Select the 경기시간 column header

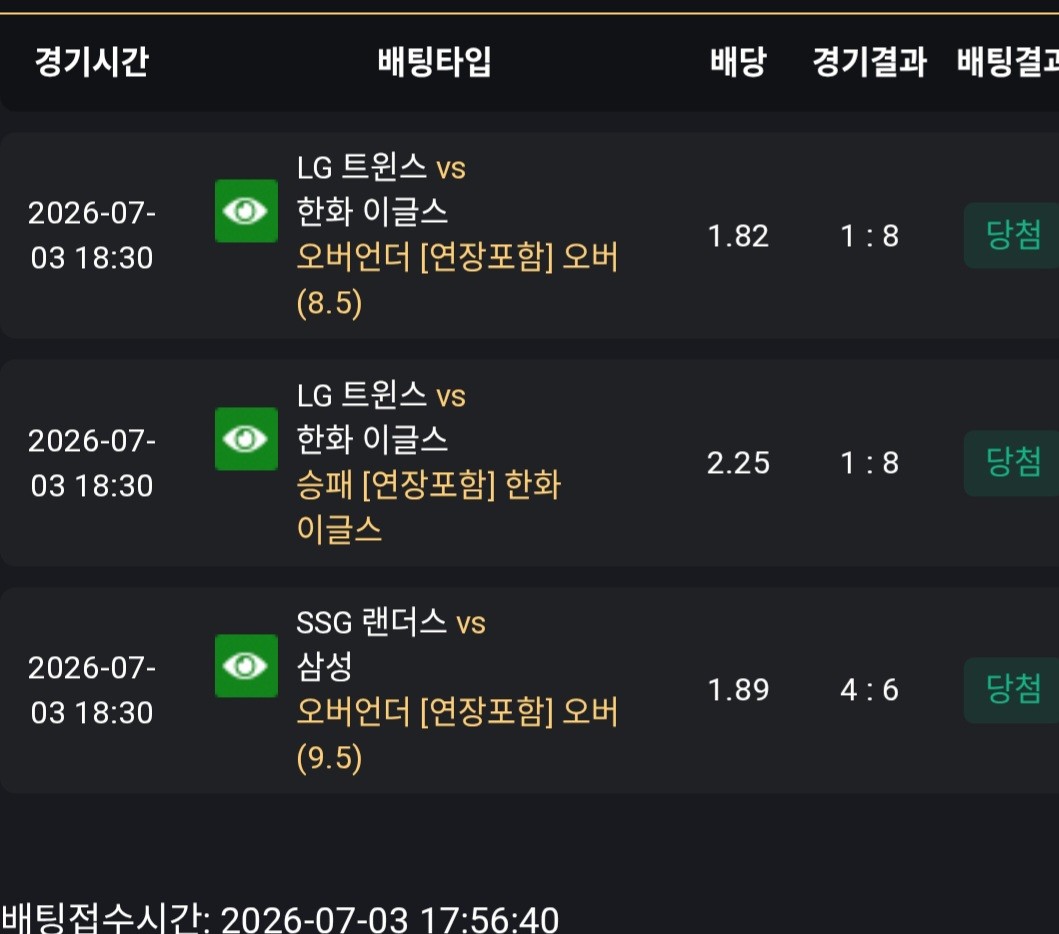pyautogui.click(x=91, y=61)
